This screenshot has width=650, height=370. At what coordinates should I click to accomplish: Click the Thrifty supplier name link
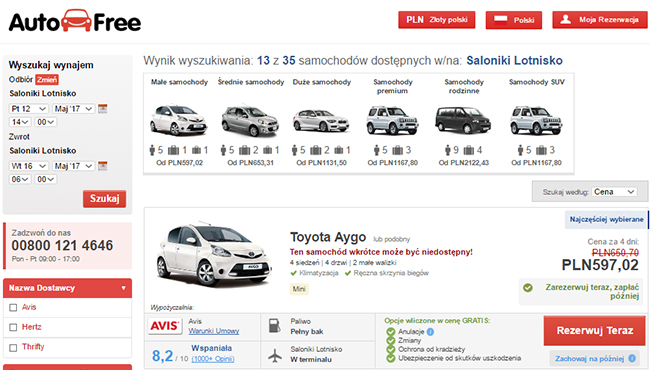[33, 346]
